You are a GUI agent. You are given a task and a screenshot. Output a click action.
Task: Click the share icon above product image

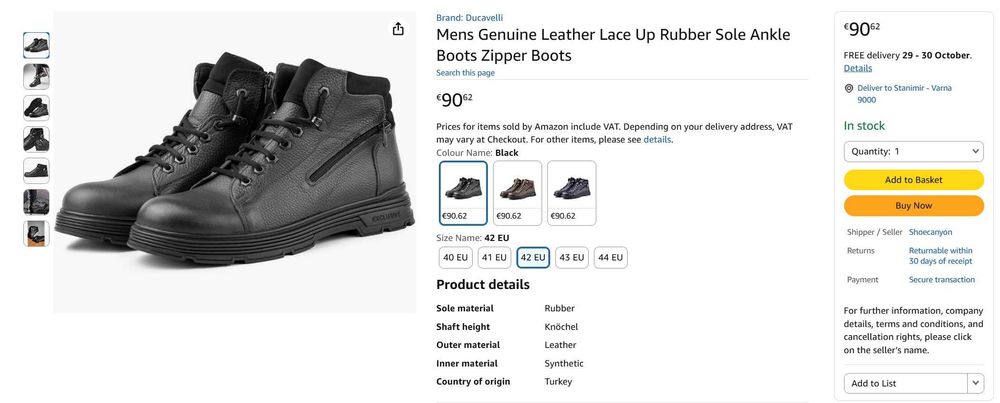tap(398, 29)
